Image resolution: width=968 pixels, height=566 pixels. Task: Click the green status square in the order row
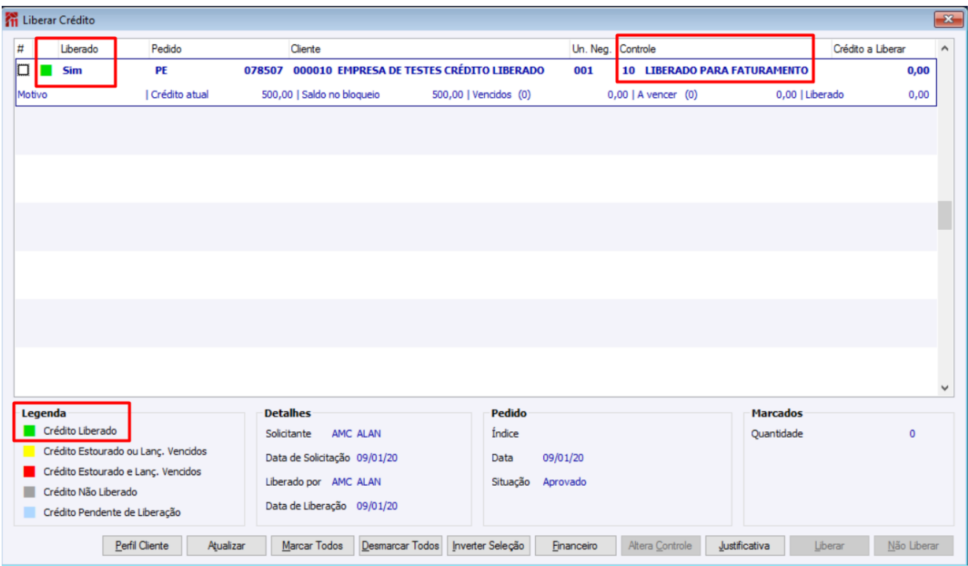46,70
